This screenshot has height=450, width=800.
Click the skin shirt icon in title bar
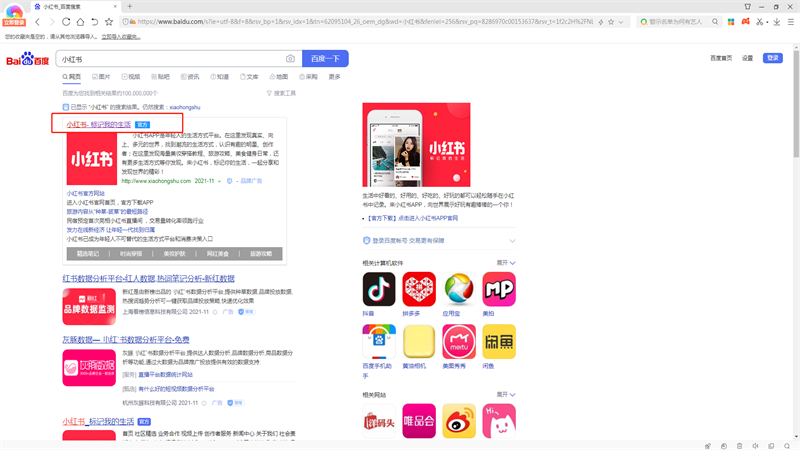[747, 7]
